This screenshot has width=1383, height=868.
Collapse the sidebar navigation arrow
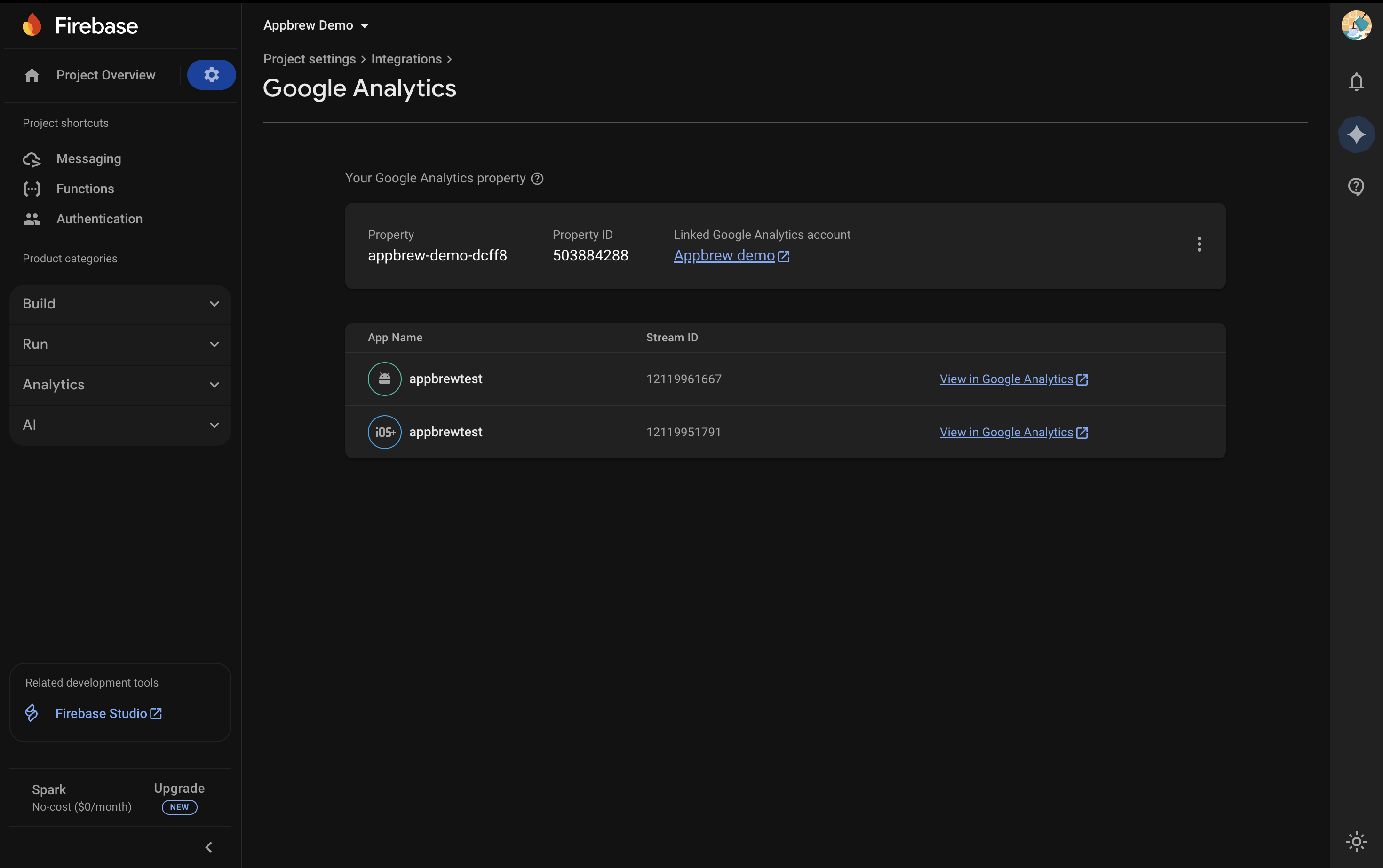point(209,847)
